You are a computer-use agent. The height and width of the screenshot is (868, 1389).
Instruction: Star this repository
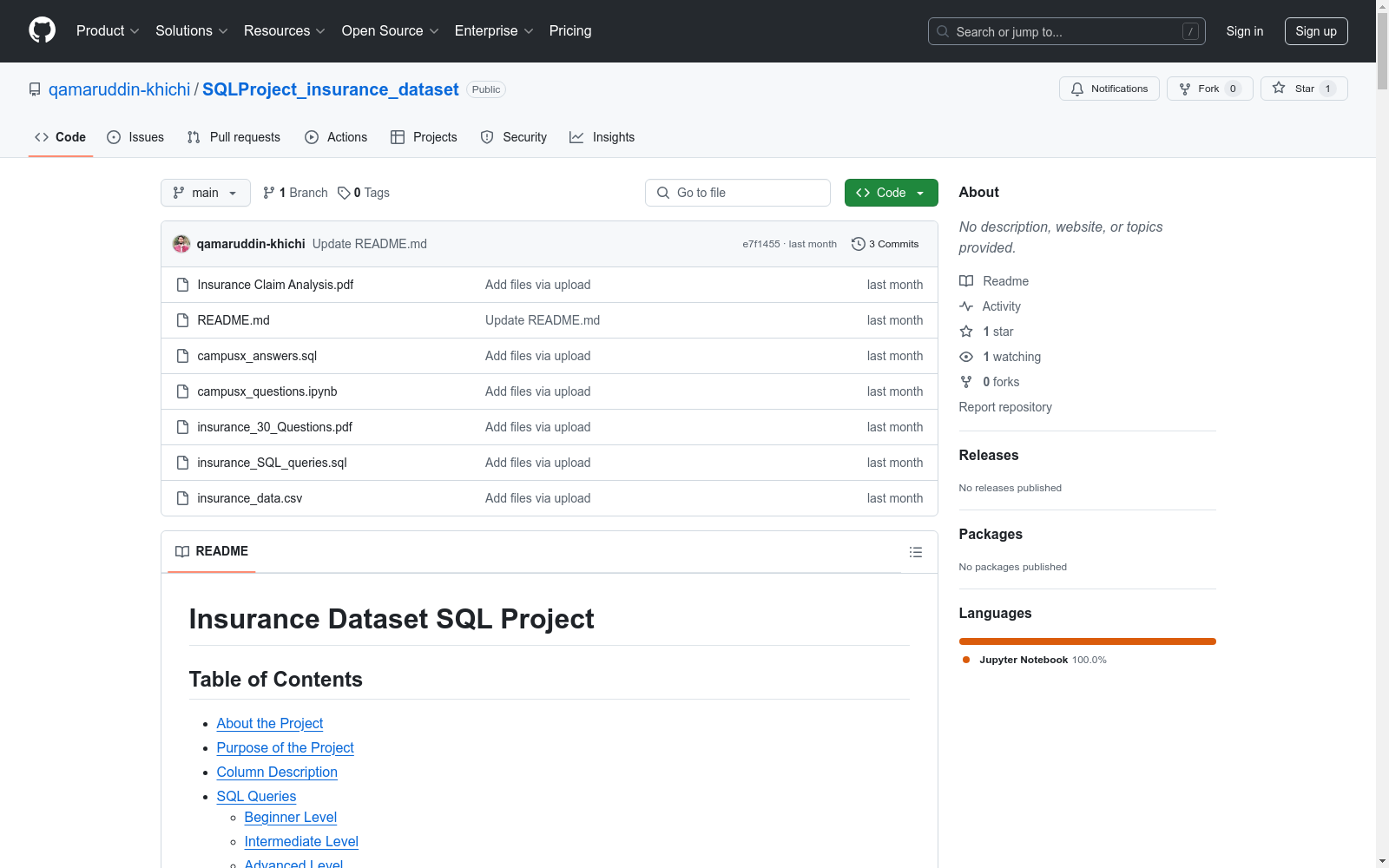pos(1304,89)
